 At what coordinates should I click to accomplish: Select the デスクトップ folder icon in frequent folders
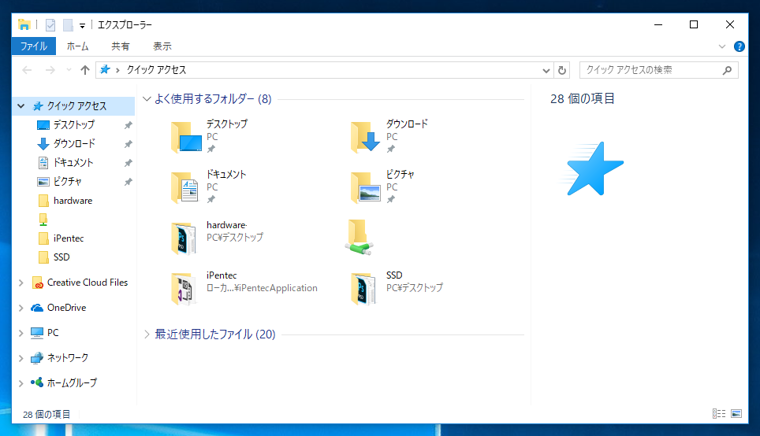[x=186, y=137]
